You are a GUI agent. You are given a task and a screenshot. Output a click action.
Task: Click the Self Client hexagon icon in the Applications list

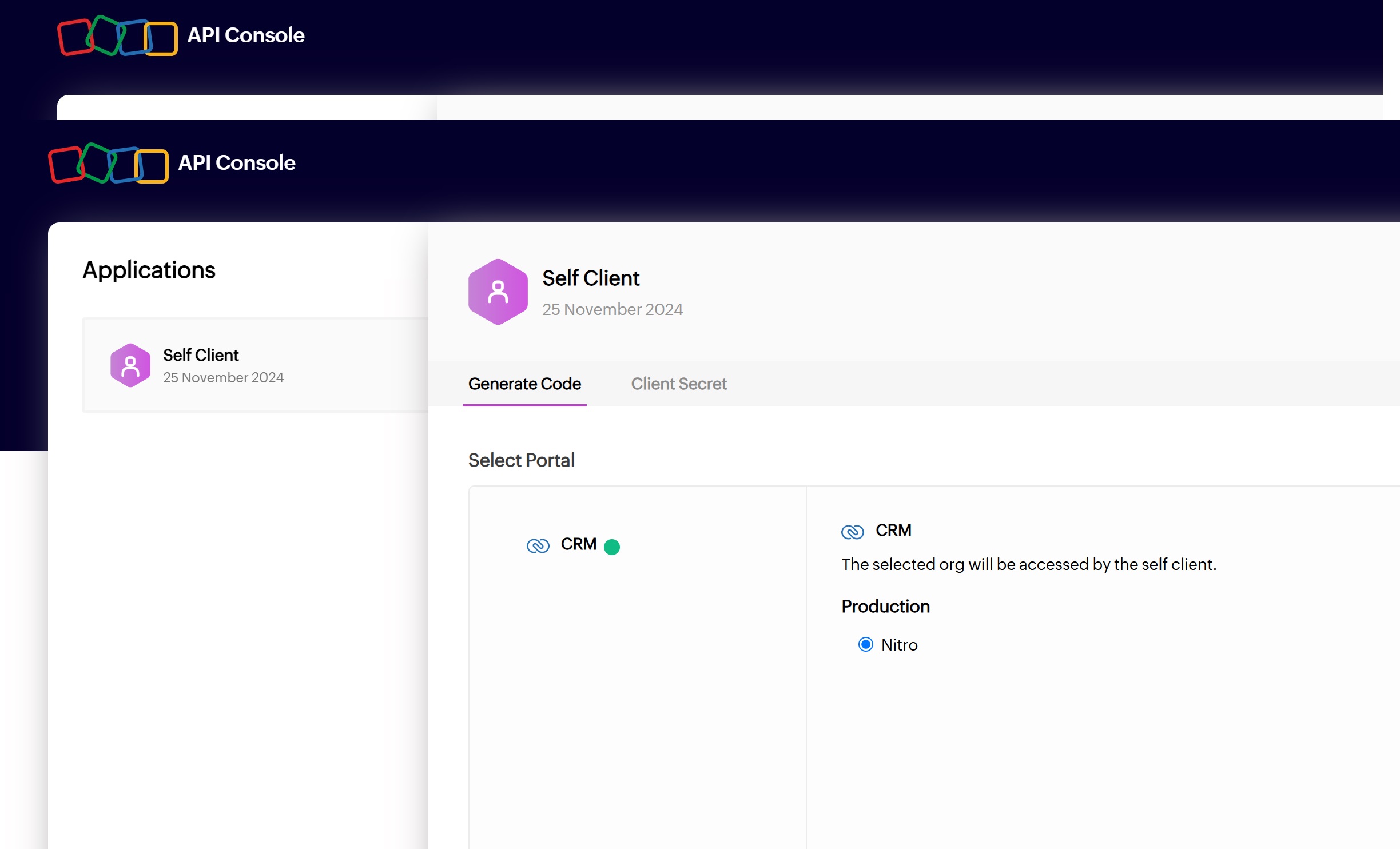(x=130, y=365)
